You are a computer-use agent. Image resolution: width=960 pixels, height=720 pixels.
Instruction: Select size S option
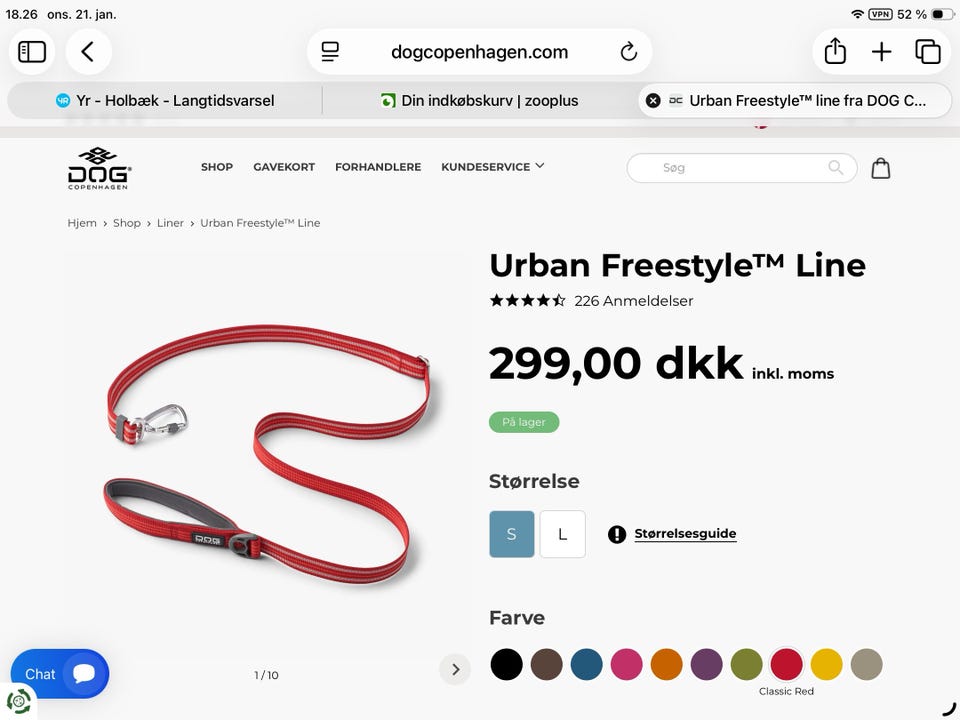point(512,534)
